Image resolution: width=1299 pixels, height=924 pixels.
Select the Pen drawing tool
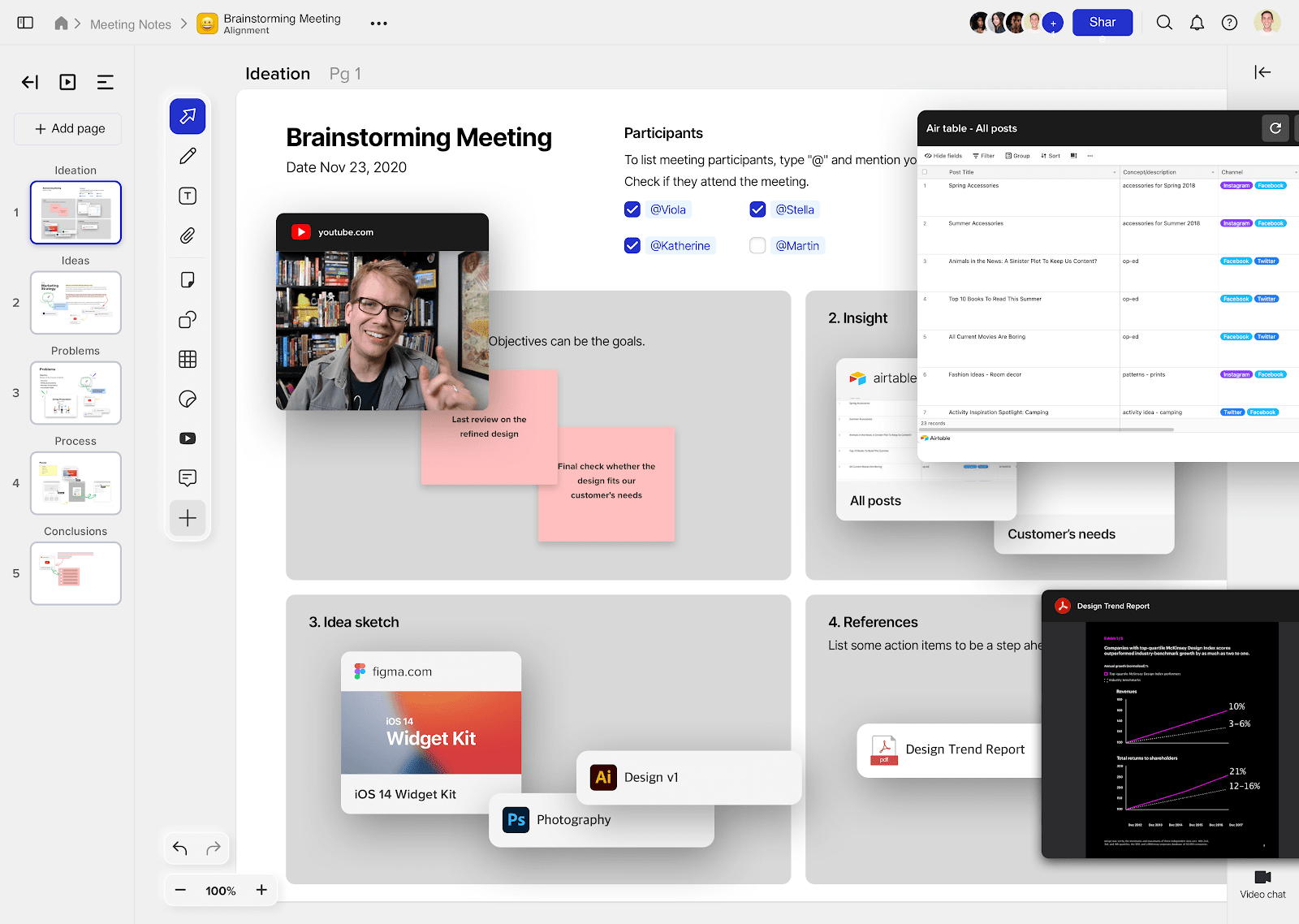pyautogui.click(x=188, y=156)
